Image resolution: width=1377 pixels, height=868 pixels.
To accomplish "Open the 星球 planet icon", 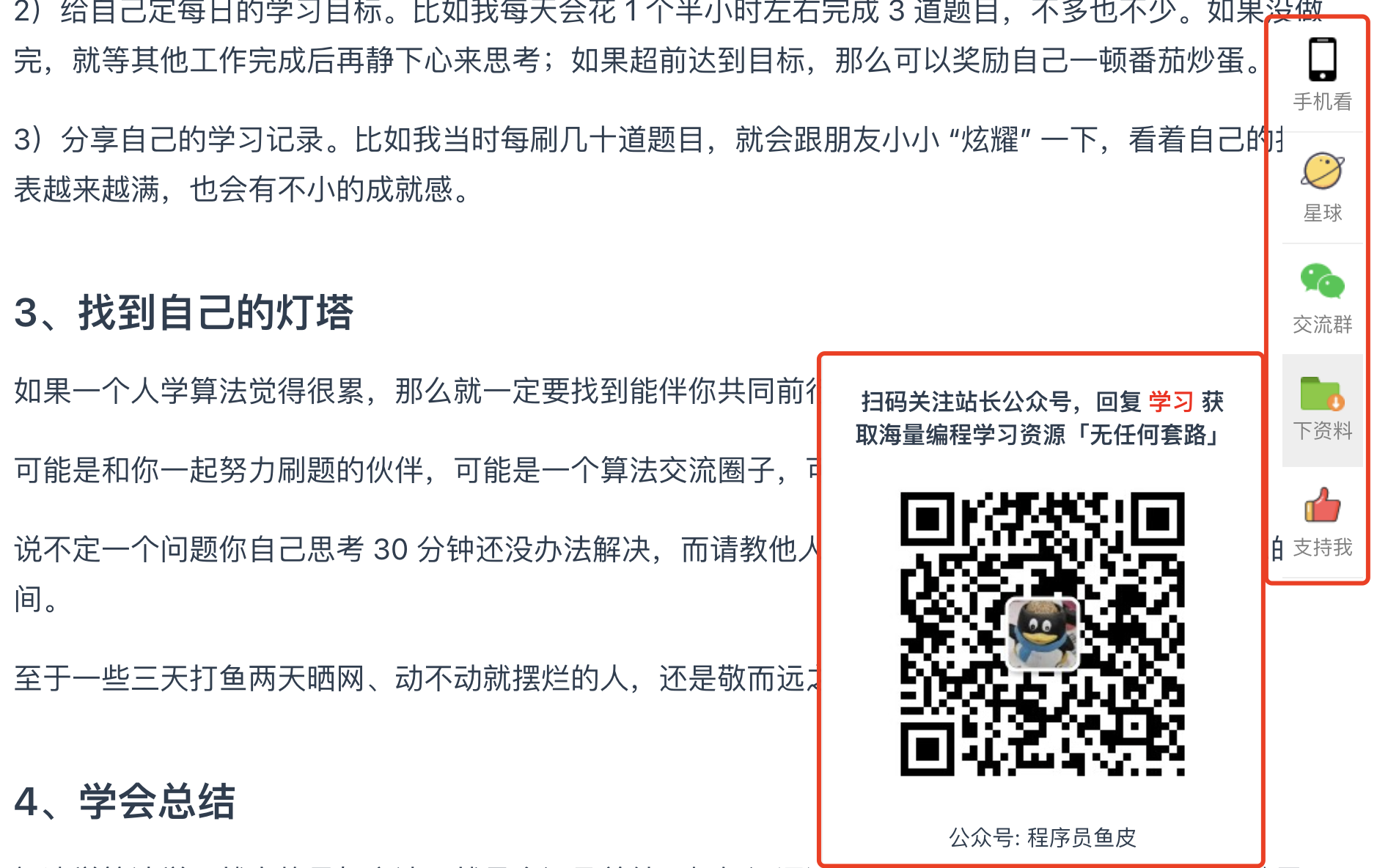I will point(1322,171).
